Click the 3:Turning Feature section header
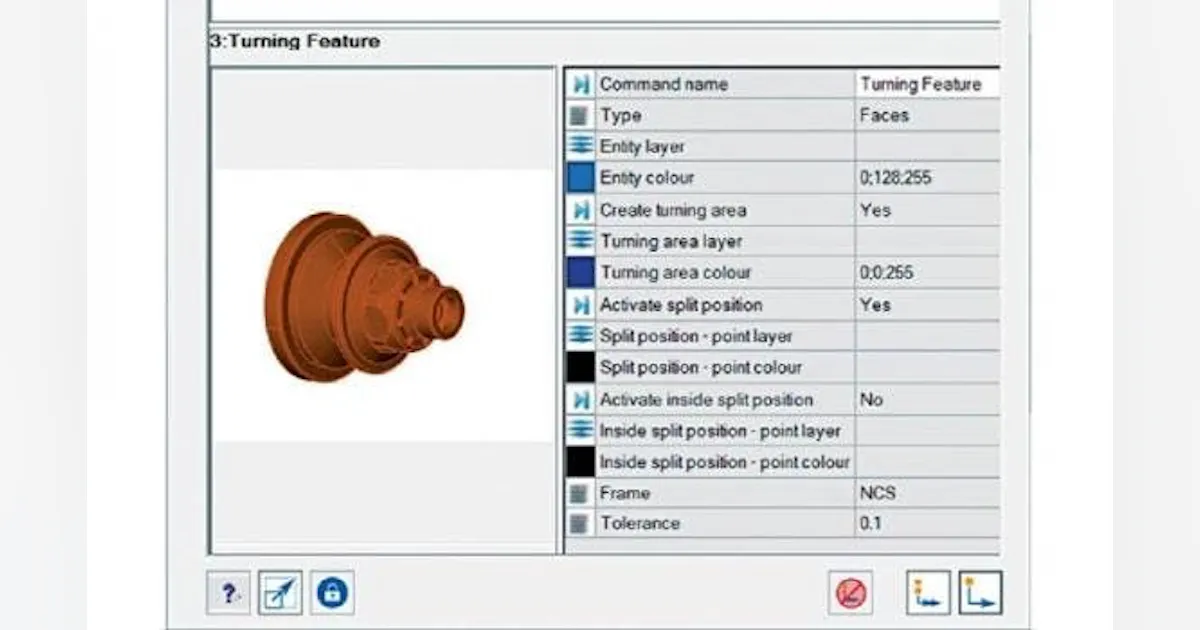The height and width of the screenshot is (630, 1200). (x=295, y=42)
